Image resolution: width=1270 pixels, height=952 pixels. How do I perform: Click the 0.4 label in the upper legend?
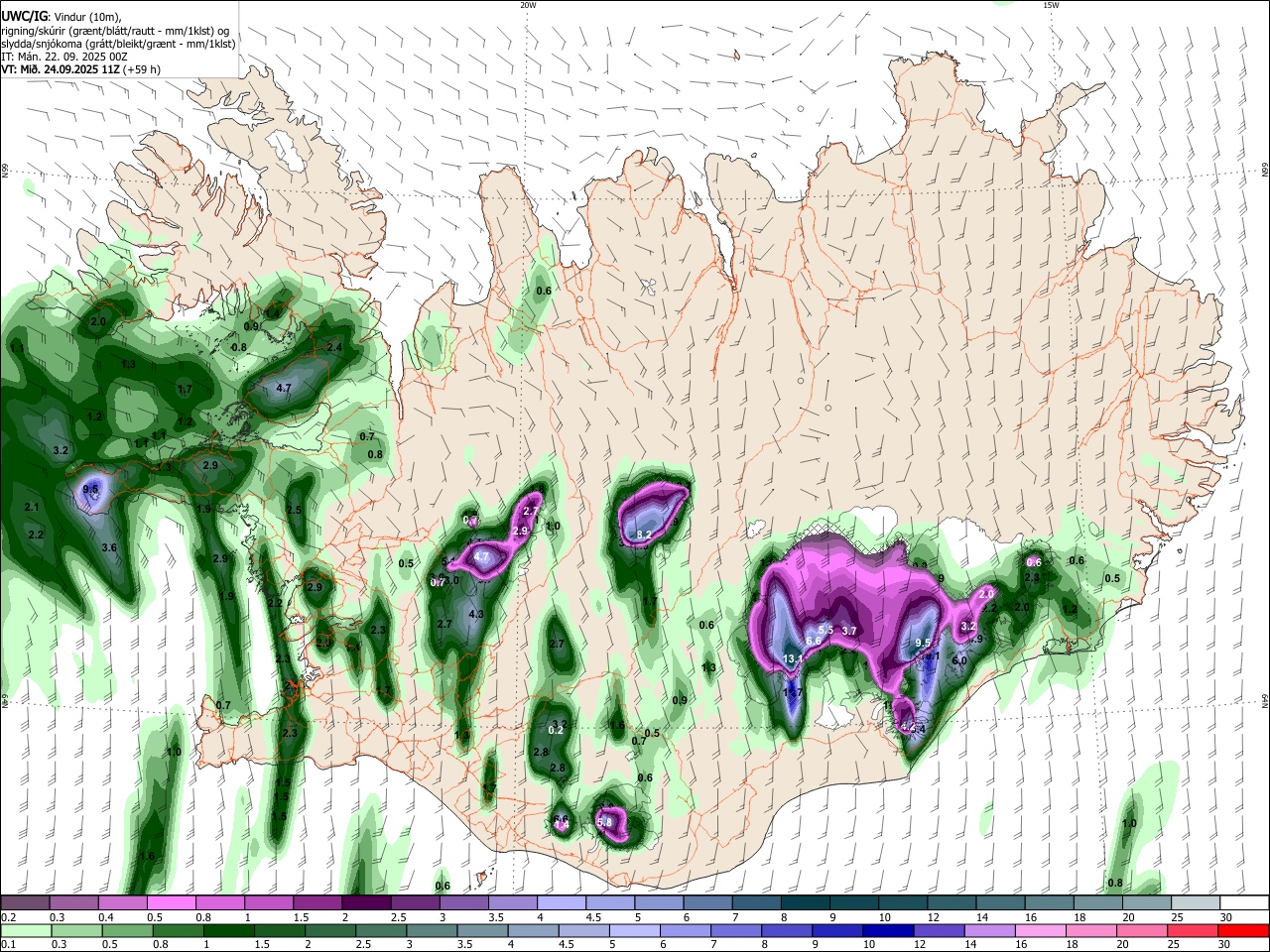click(x=105, y=917)
